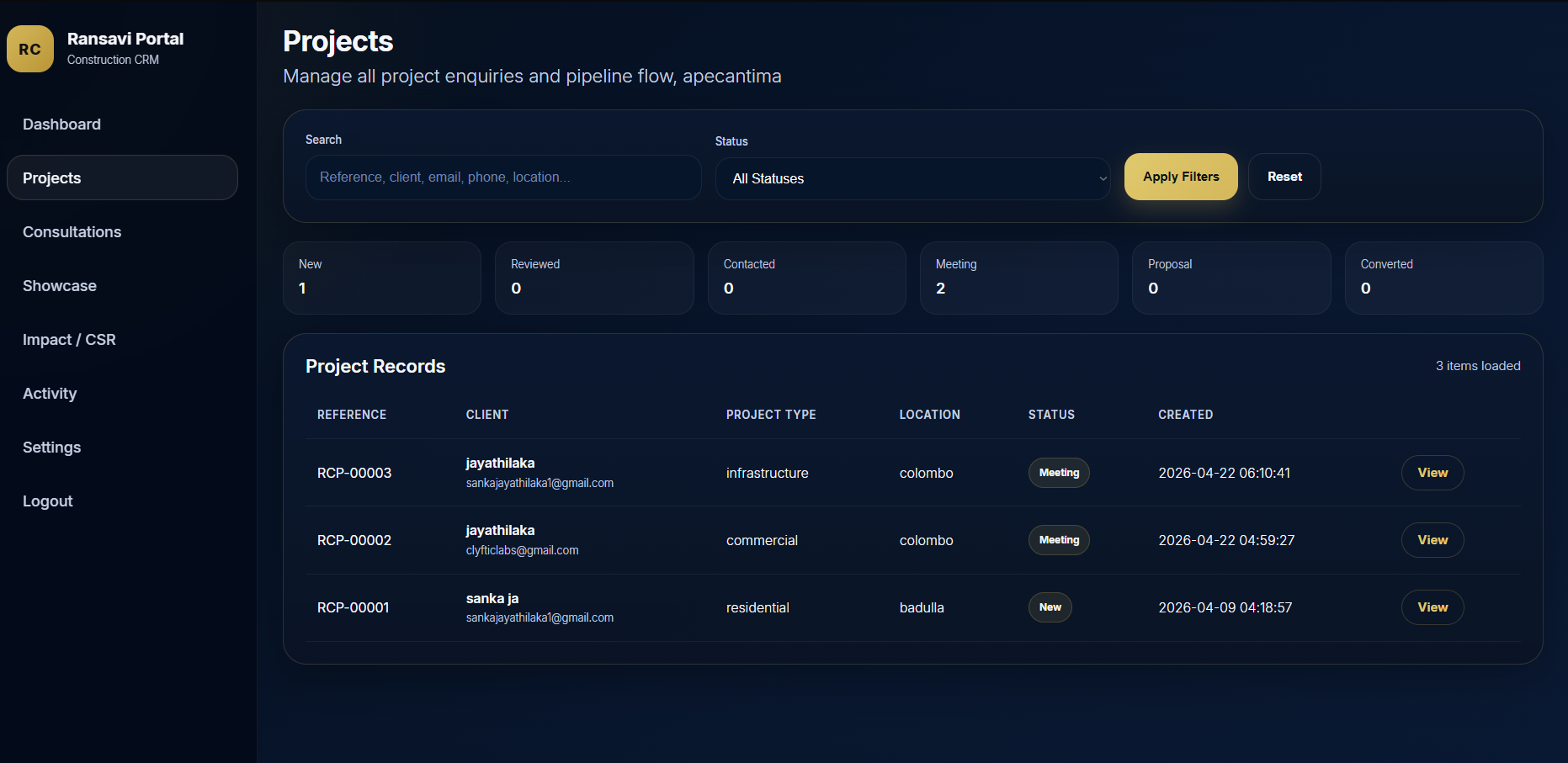
Task: Click the Ransavi Portal title
Action: tap(125, 39)
